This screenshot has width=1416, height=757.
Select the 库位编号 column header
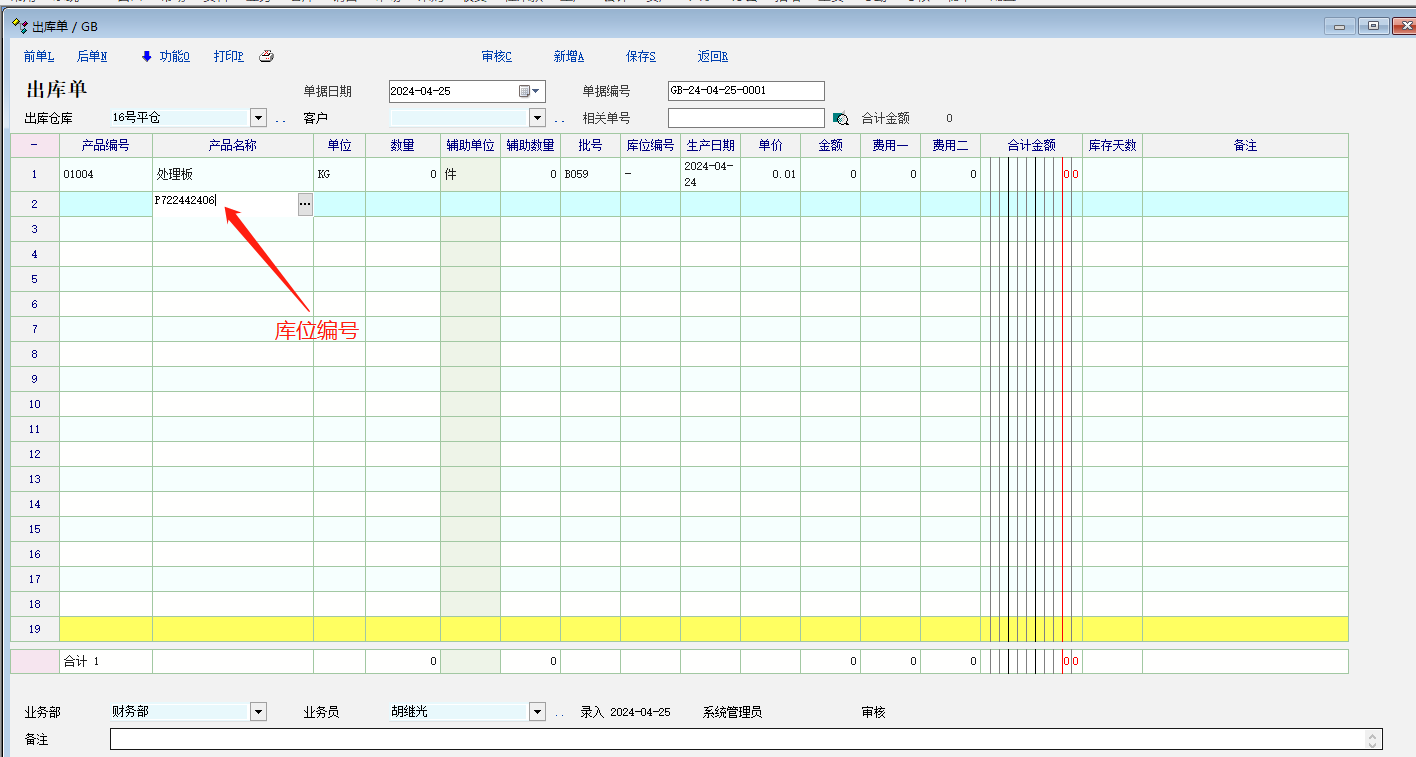coord(650,146)
